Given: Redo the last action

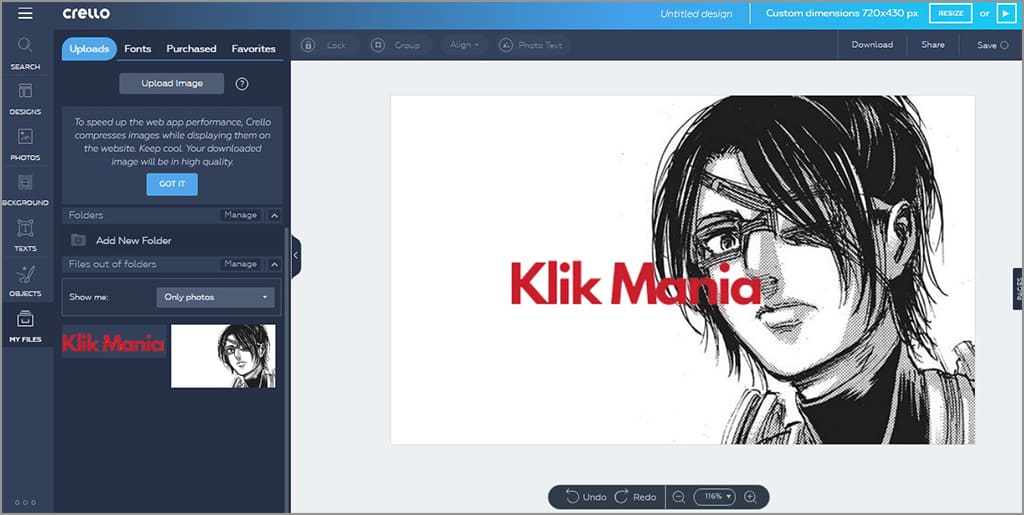Looking at the screenshot, I should (635, 497).
